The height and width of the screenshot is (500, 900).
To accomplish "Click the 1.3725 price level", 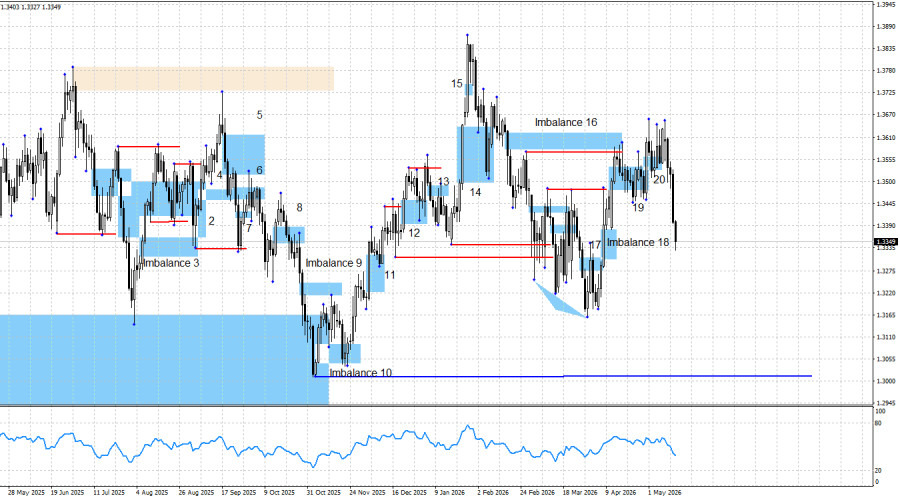I will tap(886, 93).
